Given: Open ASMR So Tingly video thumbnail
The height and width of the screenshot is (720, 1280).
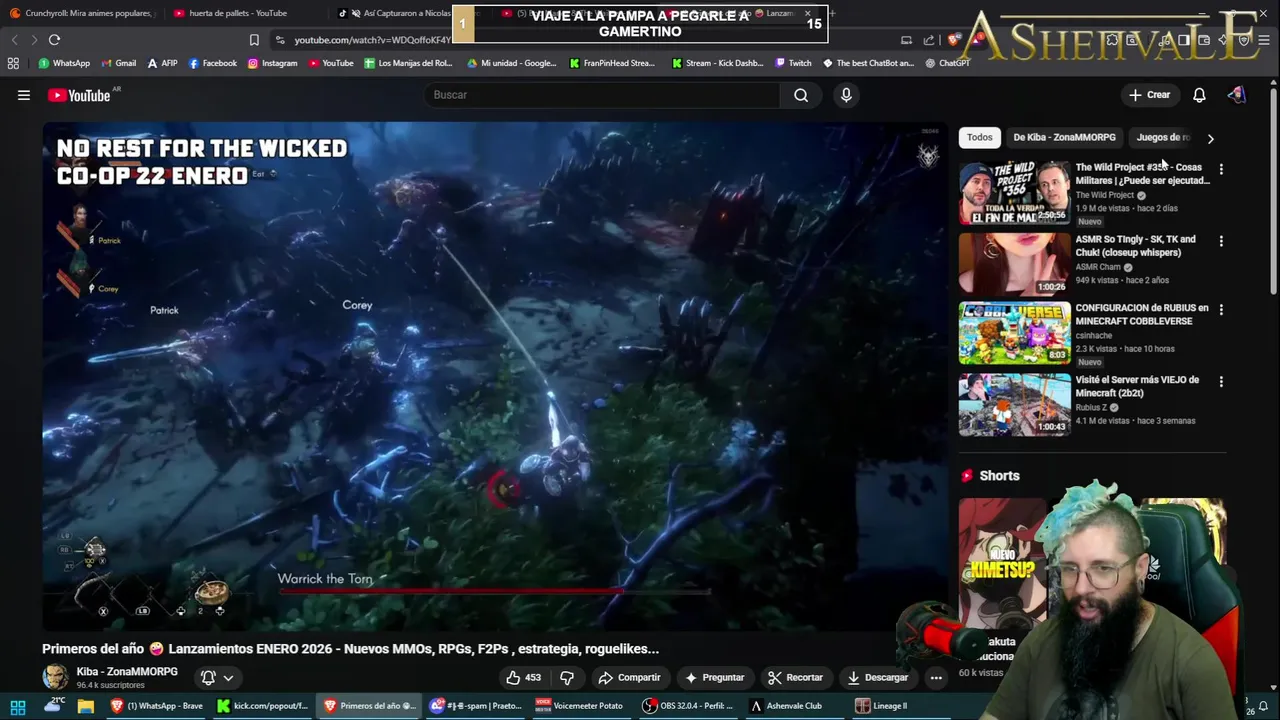Looking at the screenshot, I should point(1014,264).
